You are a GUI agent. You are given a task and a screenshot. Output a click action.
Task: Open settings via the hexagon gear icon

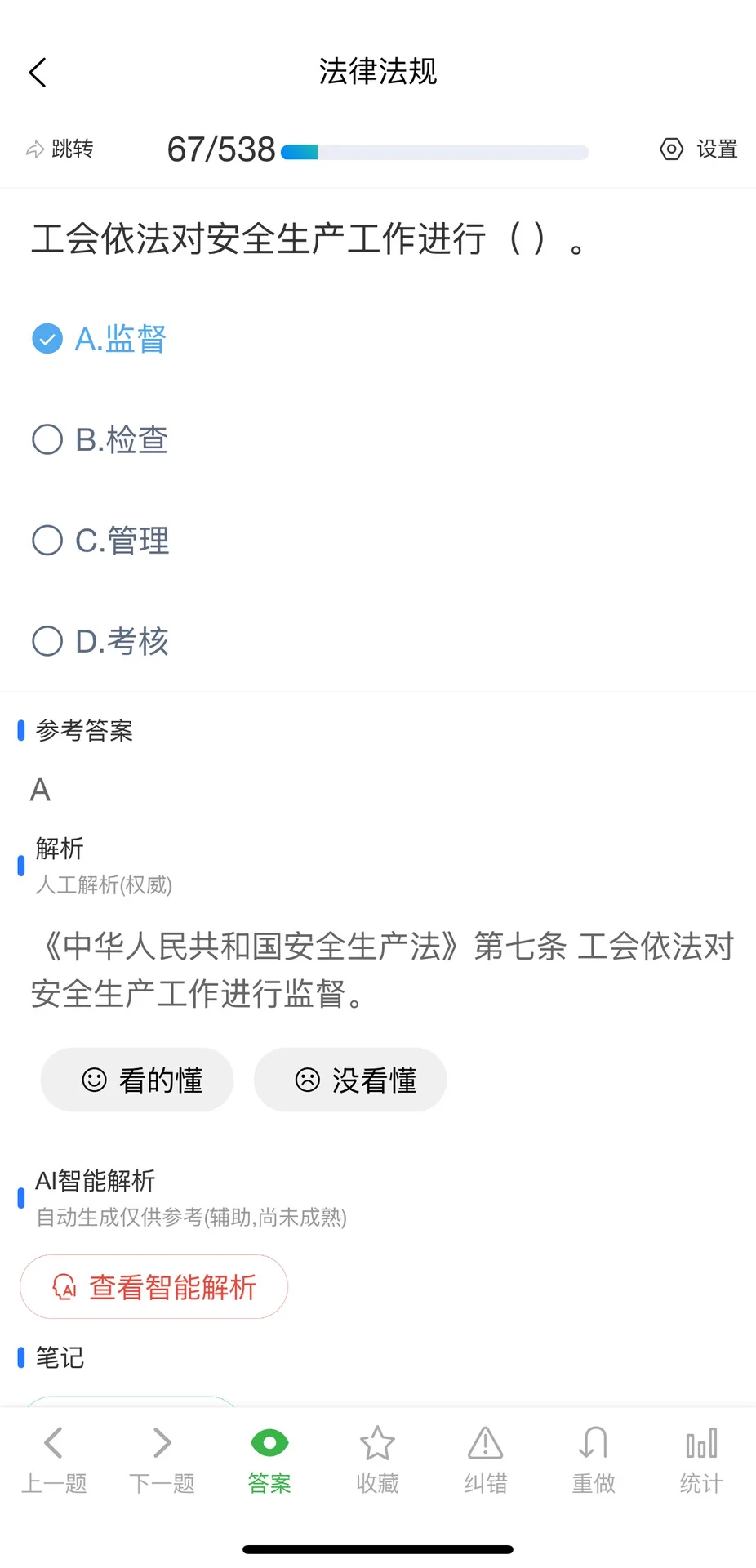tap(671, 149)
